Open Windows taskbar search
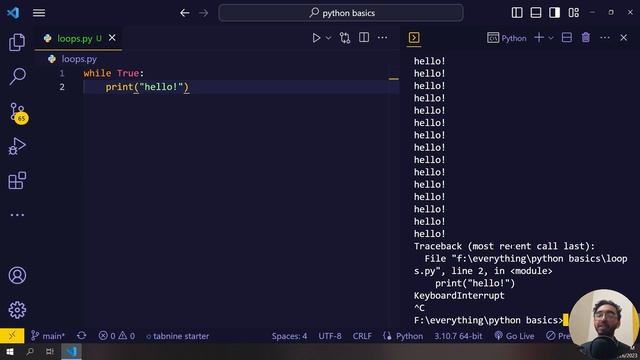Viewport: 640px width, 360px height. click(30, 351)
